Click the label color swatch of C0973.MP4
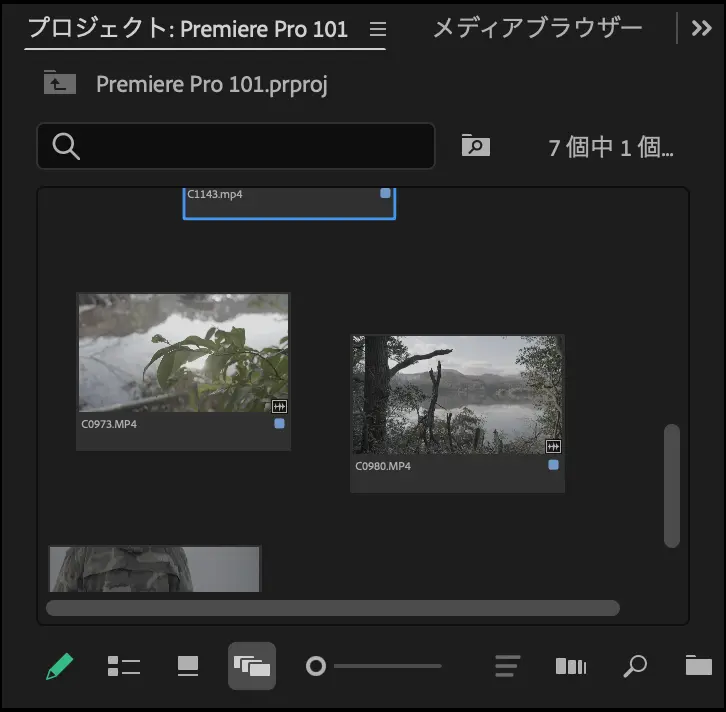 pyautogui.click(x=279, y=424)
